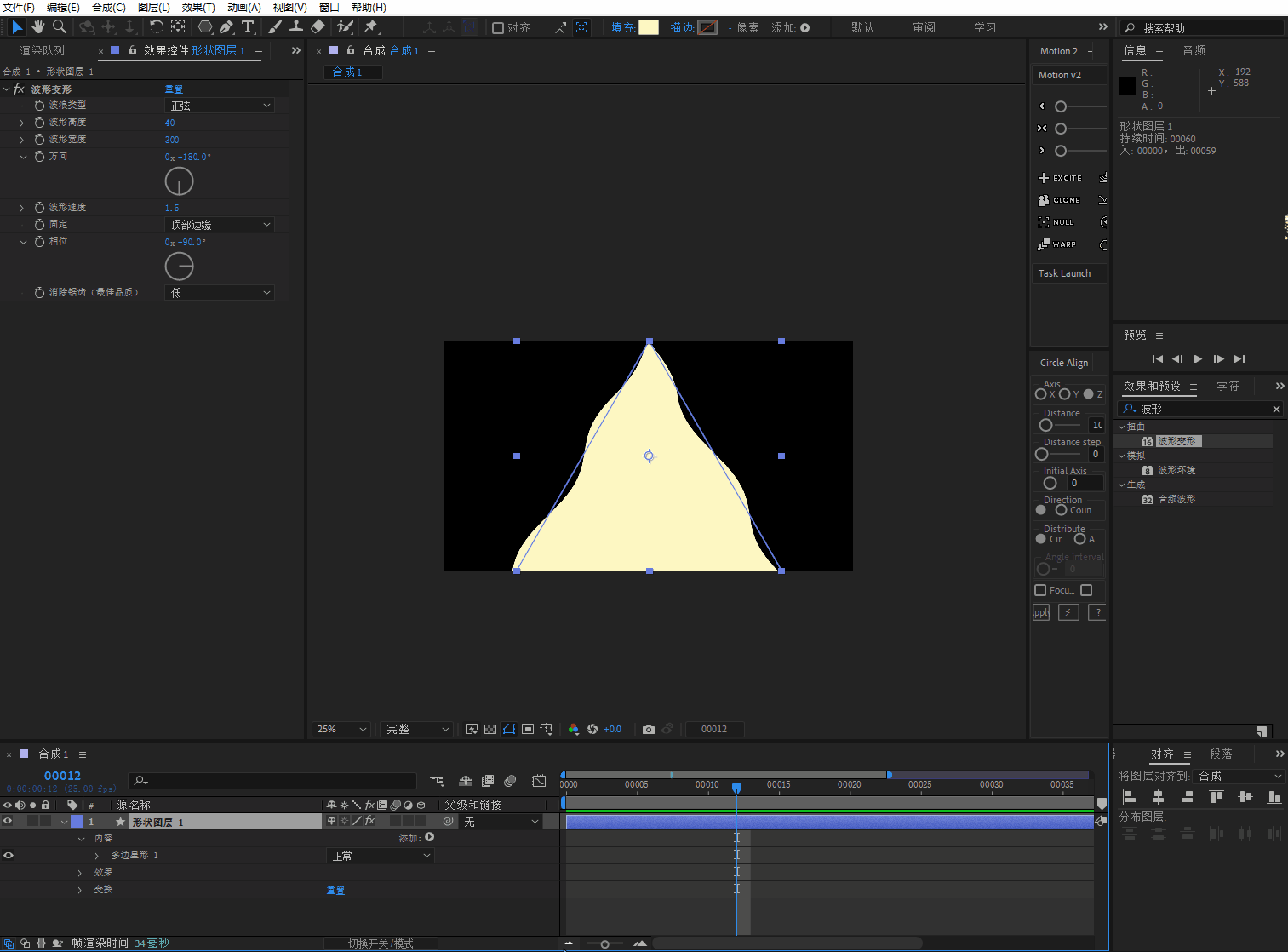Viewport: 1288px width, 952px height.
Task: Choose the Pen tool
Action: point(226,27)
